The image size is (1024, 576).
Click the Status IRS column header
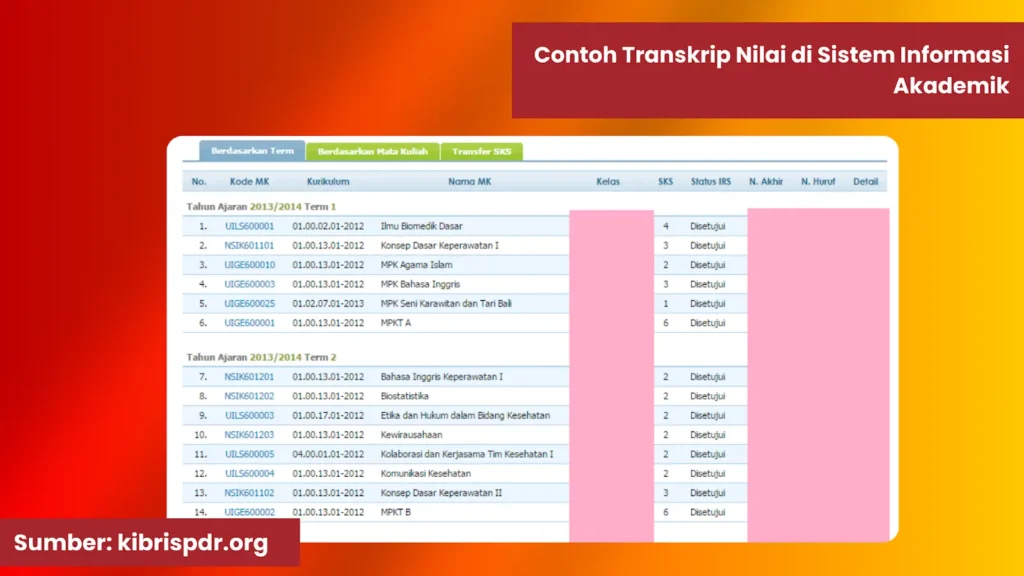point(711,182)
